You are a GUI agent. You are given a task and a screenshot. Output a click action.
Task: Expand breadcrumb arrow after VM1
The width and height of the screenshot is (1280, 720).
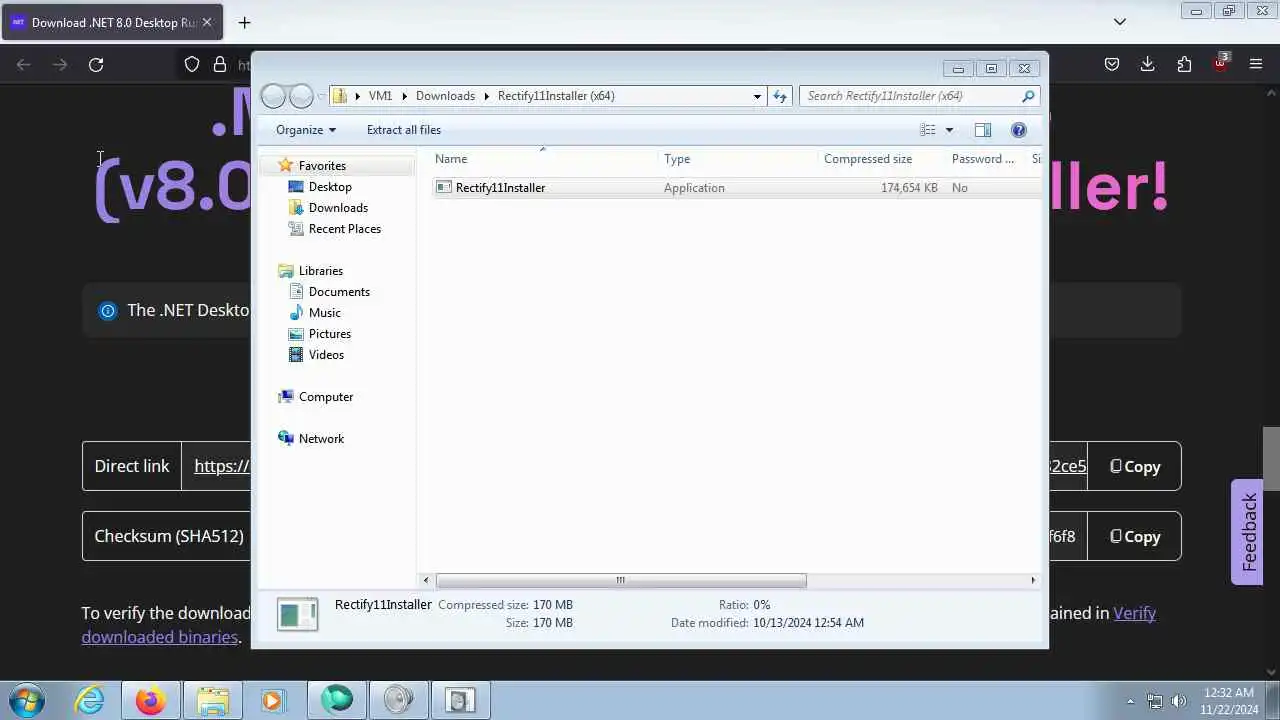[405, 96]
